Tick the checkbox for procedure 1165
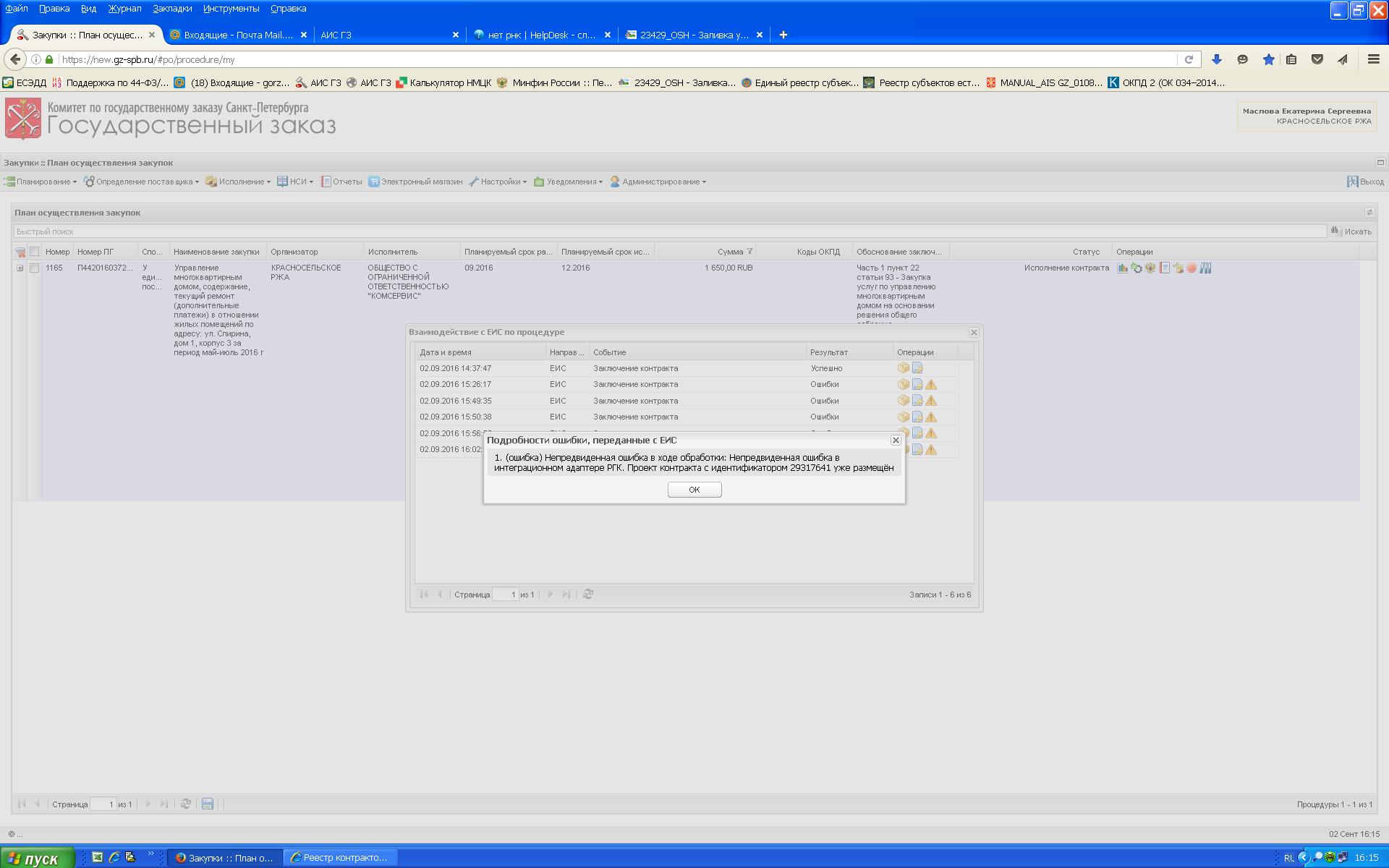Screen dimensions: 1389x868 [34, 268]
